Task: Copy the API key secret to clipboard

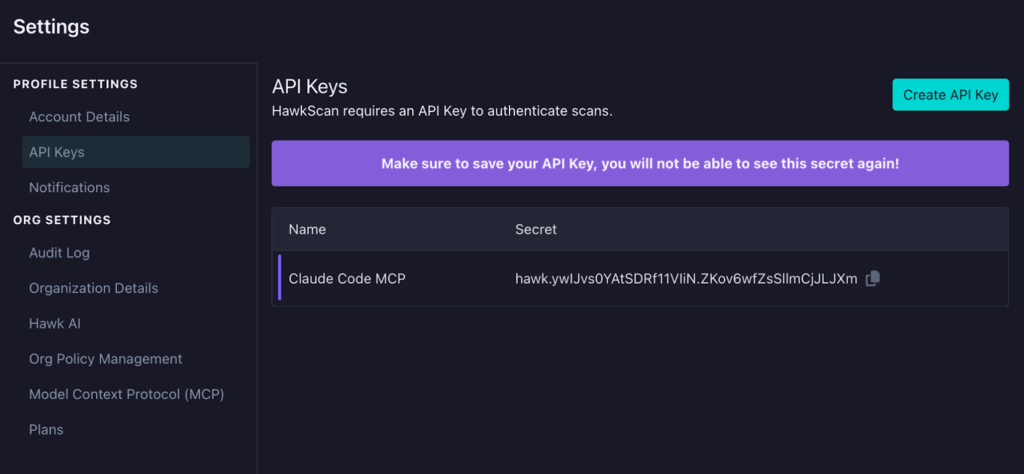Action: (x=872, y=279)
